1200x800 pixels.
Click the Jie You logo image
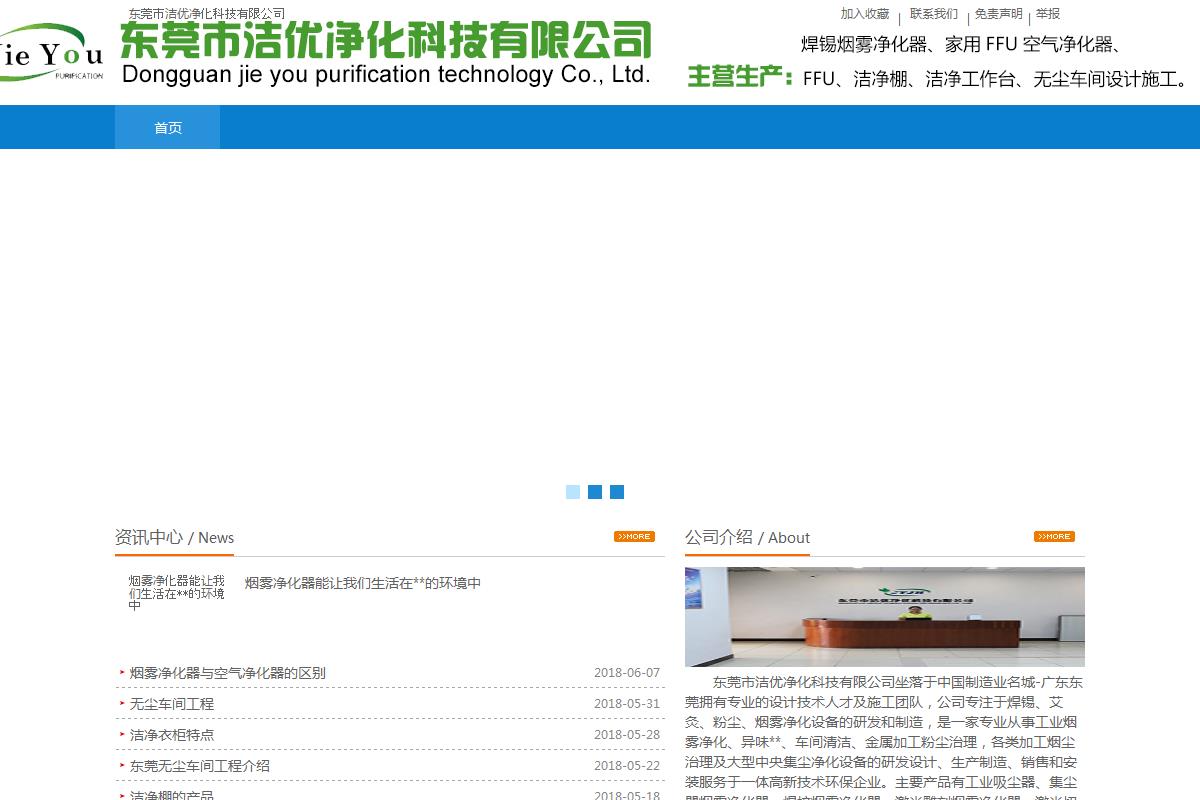52,54
